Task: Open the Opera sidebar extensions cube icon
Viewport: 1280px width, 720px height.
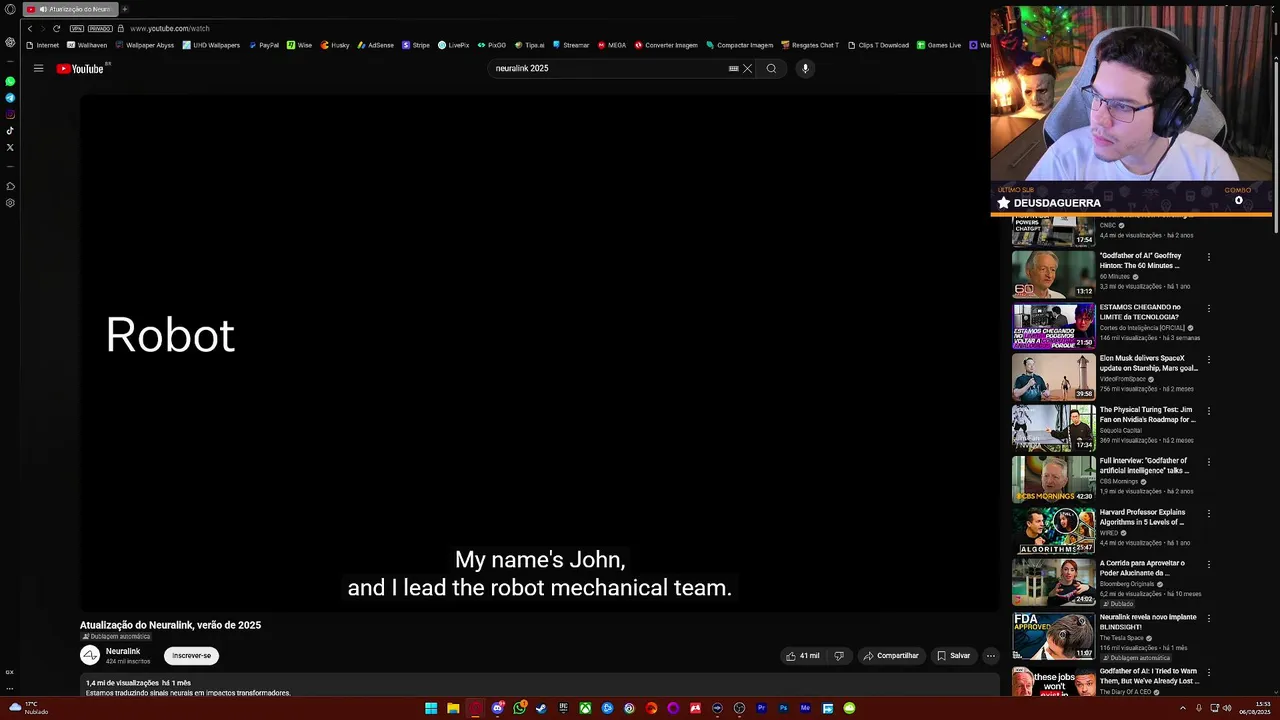Action: tap(10, 186)
